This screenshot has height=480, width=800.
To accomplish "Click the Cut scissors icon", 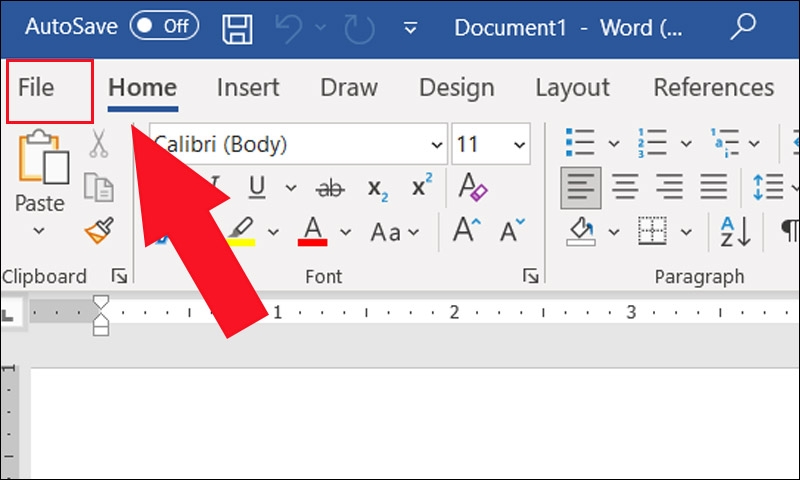I will point(98,144).
